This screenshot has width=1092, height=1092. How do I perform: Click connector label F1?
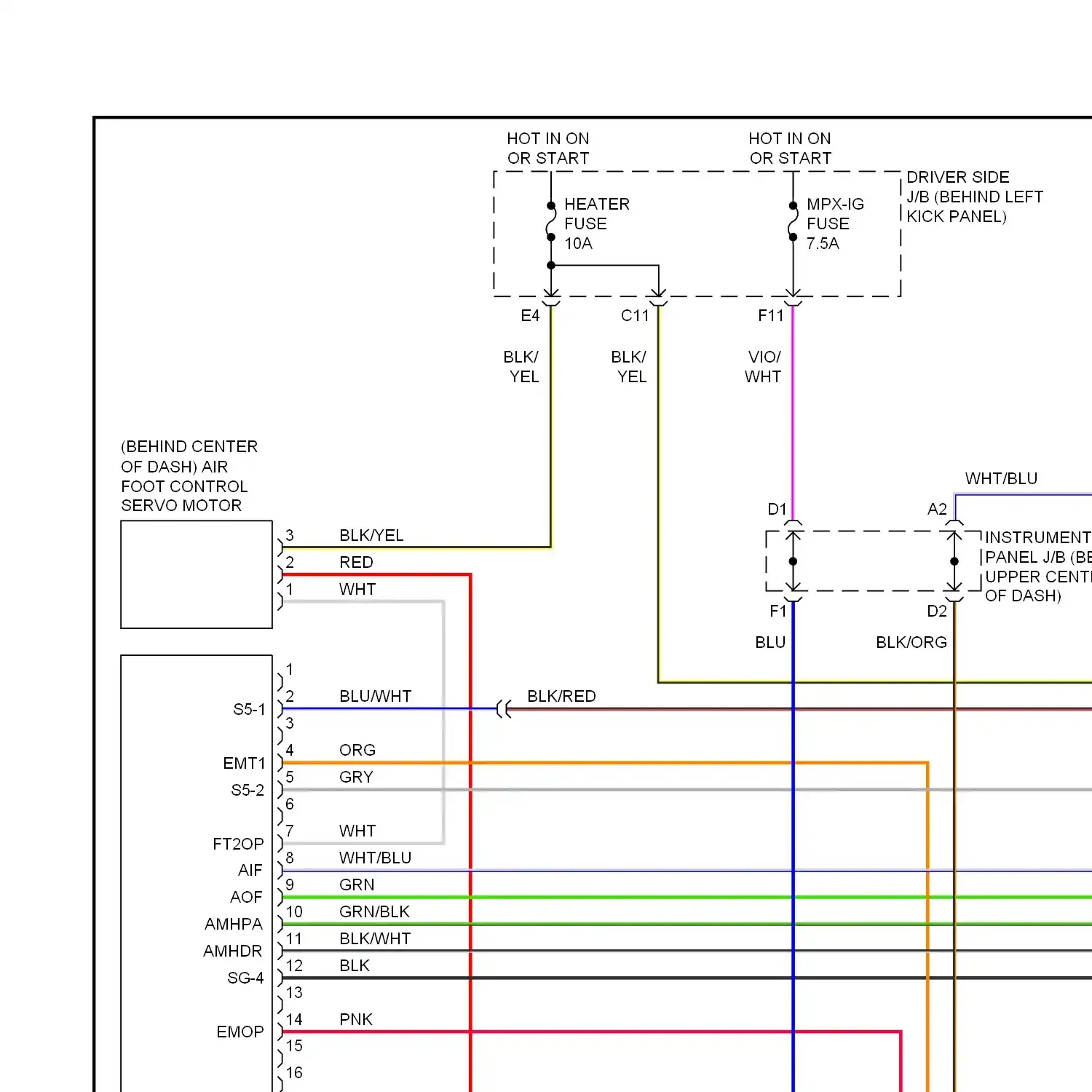coord(778,611)
